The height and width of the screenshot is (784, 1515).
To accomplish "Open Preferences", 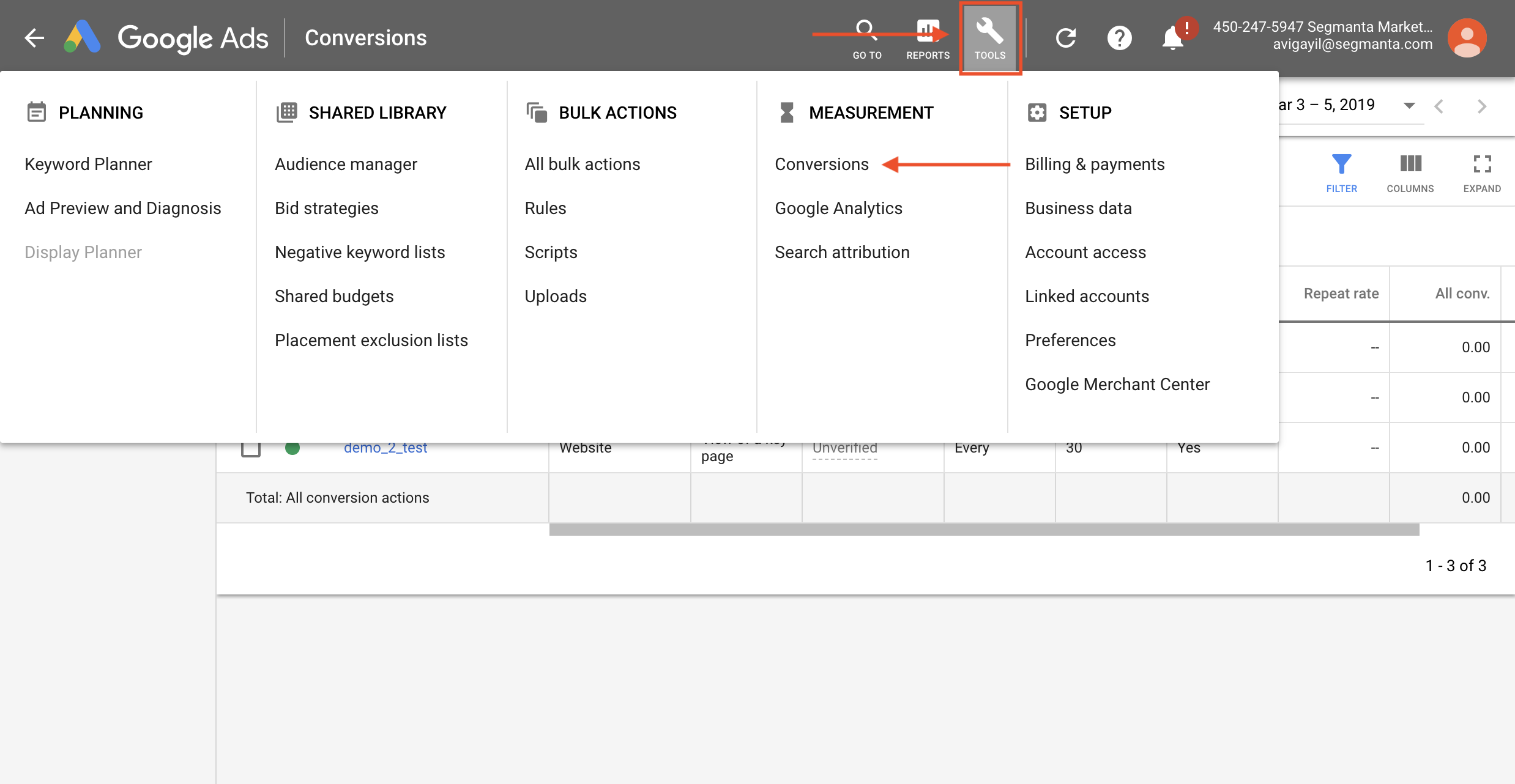I will [1070, 340].
